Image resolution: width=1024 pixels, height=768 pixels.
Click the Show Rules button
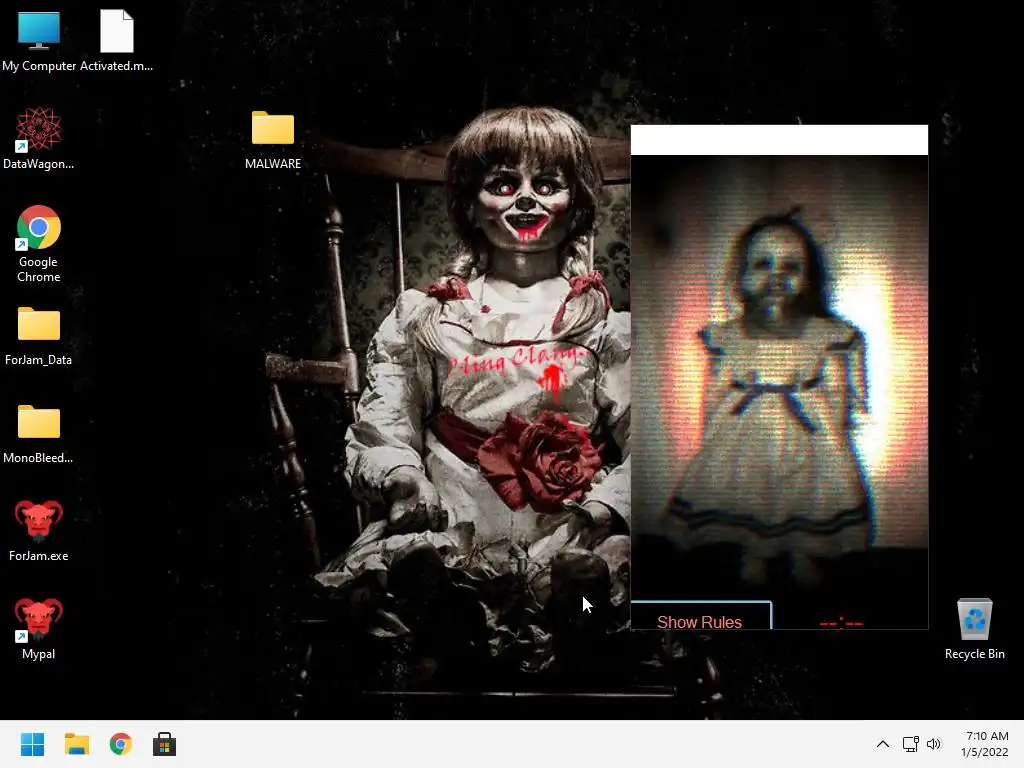tap(701, 615)
